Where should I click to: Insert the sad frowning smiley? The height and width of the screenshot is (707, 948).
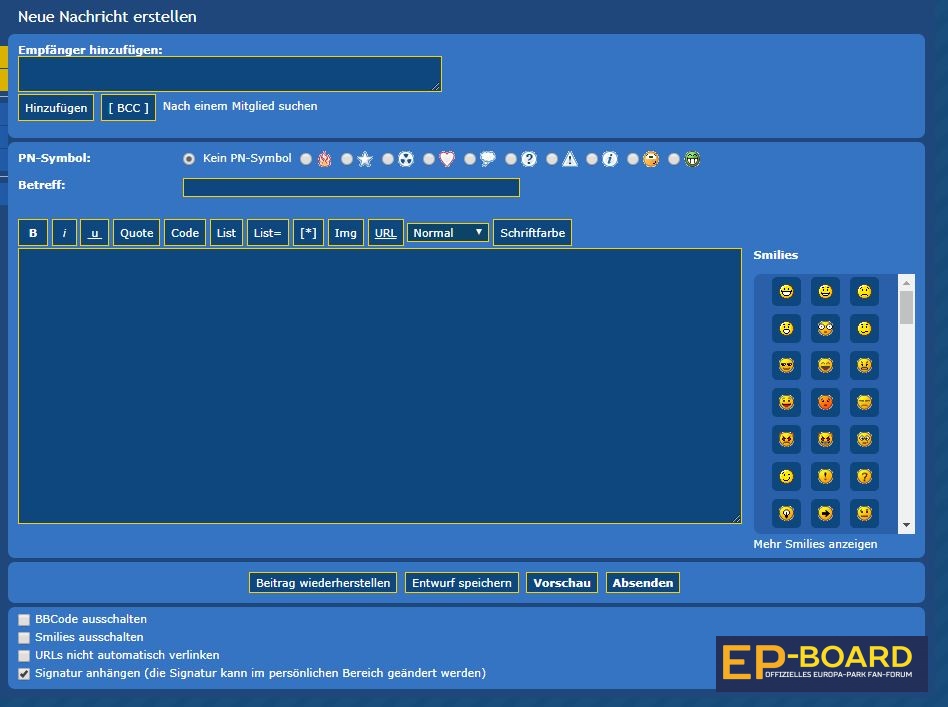coord(864,292)
